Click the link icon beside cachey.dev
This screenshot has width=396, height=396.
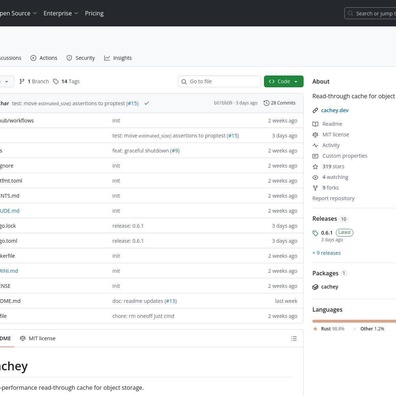(315, 110)
